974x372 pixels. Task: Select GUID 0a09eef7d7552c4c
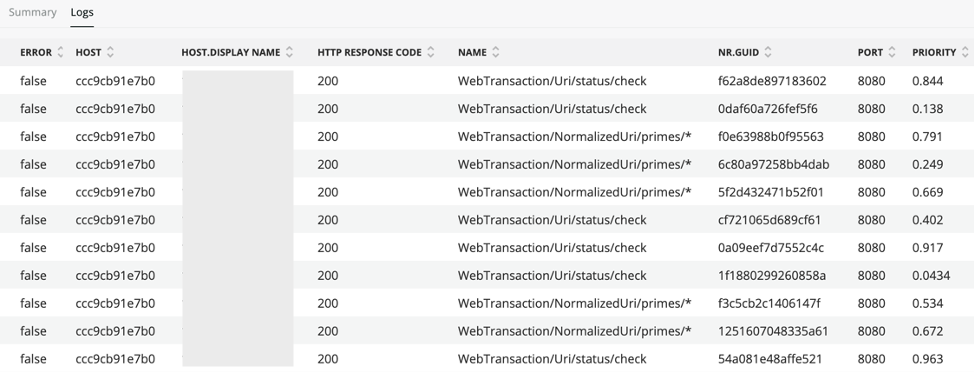771,248
